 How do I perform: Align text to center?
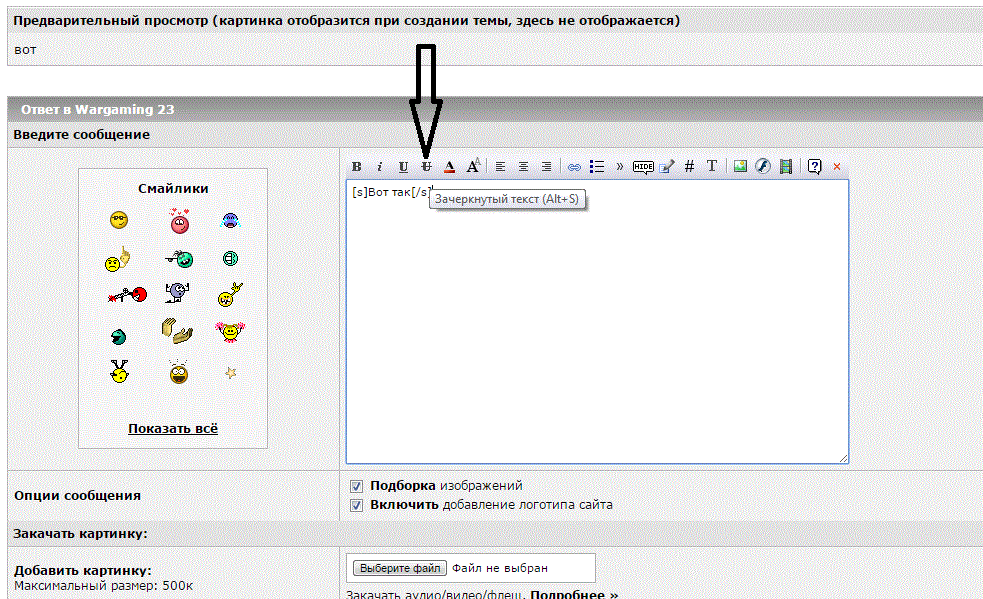523,167
